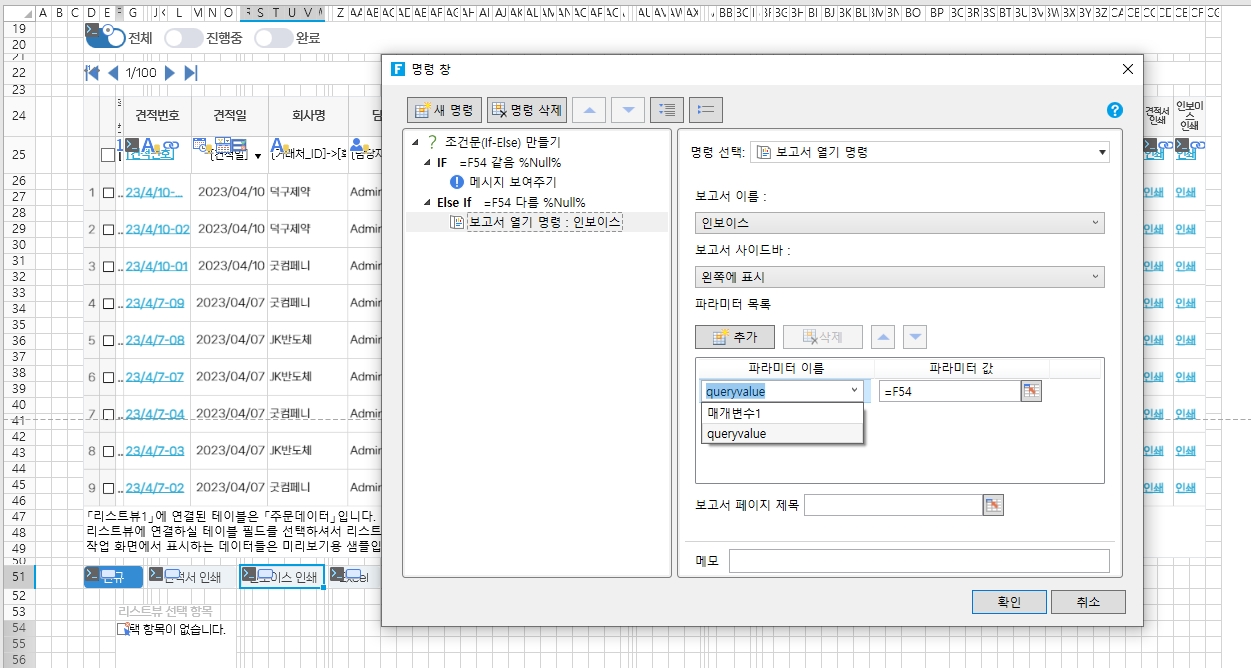
Task: Move command up with the toolbar up arrow
Action: coord(589,110)
